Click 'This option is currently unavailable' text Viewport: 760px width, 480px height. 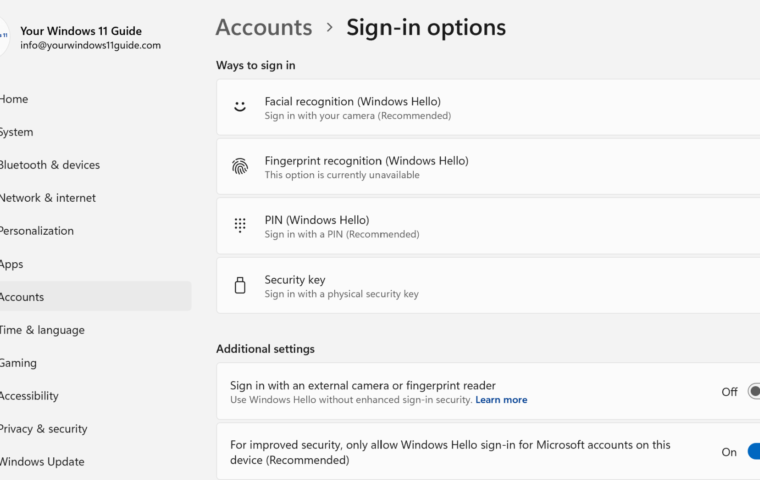click(x=342, y=175)
